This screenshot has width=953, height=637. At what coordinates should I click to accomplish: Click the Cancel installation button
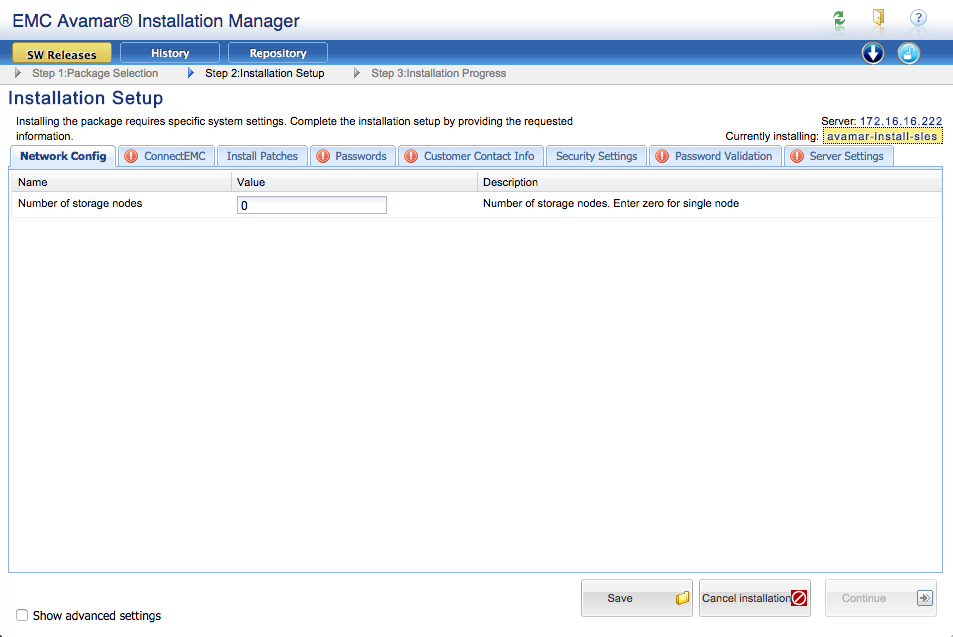(754, 598)
